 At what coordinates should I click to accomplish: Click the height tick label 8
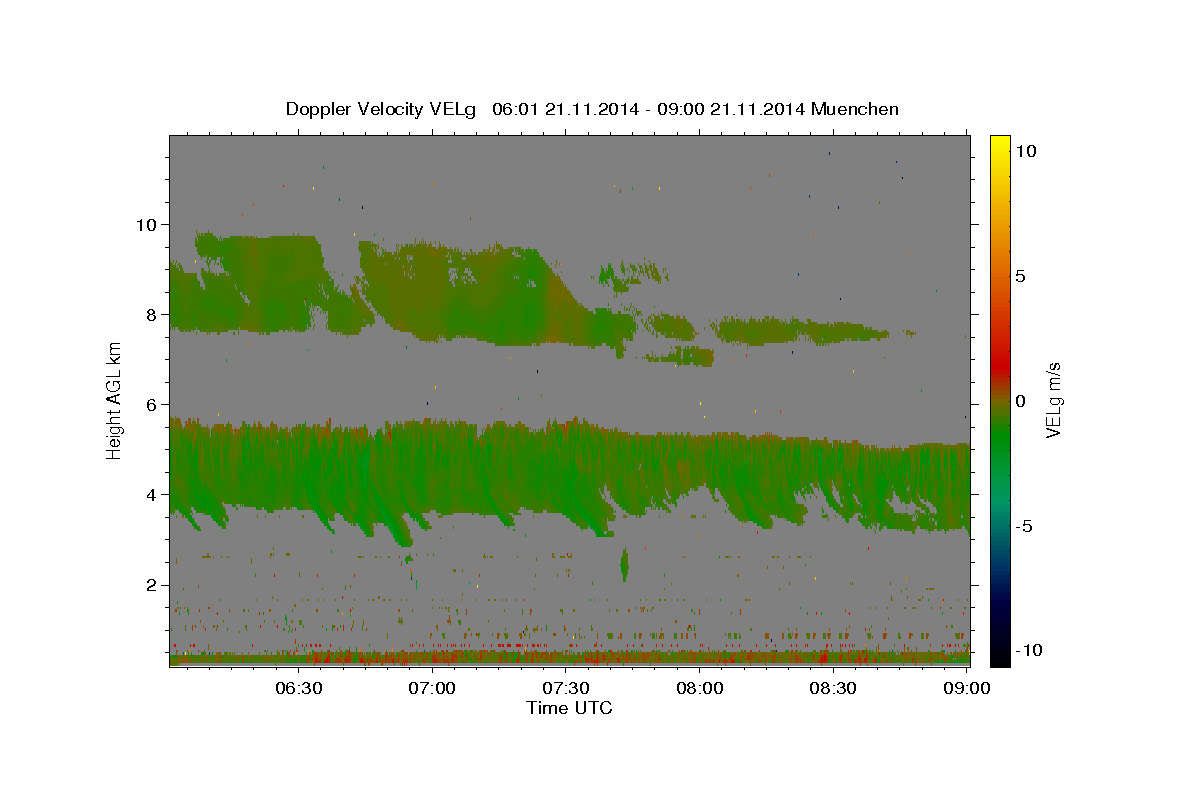pos(154,314)
